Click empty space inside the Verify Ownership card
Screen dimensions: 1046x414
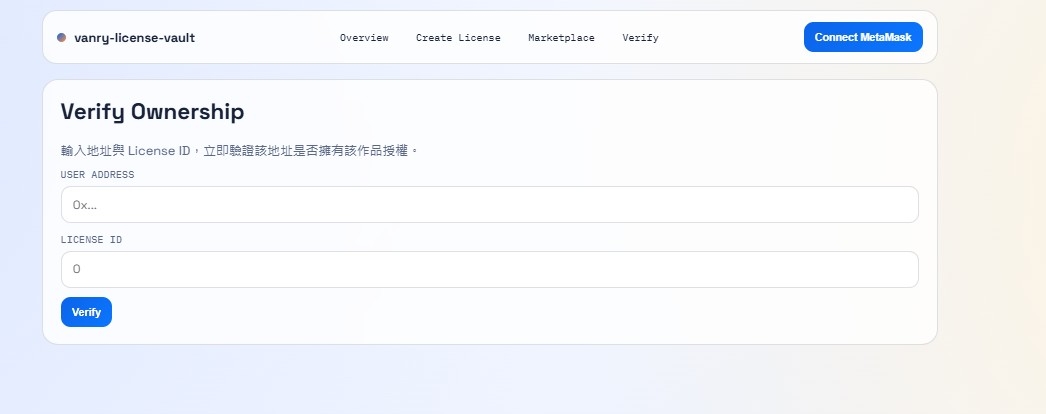point(534,313)
